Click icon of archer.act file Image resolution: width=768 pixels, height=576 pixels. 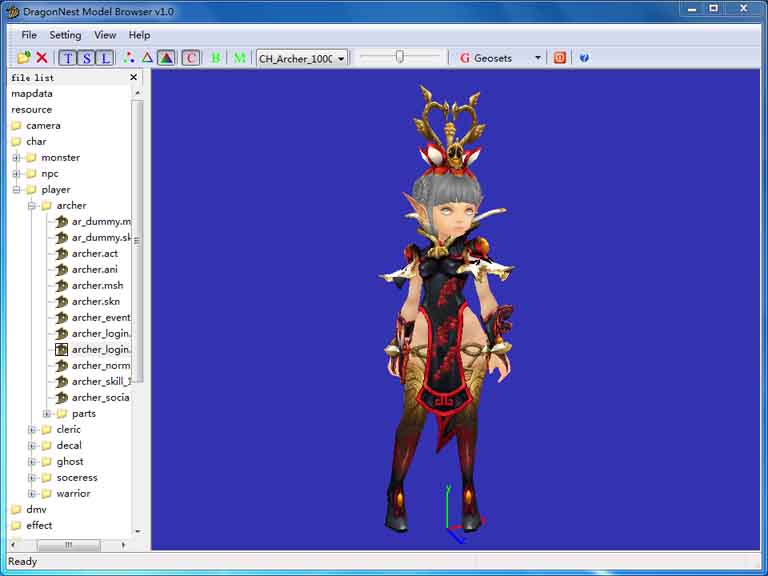[61, 254]
